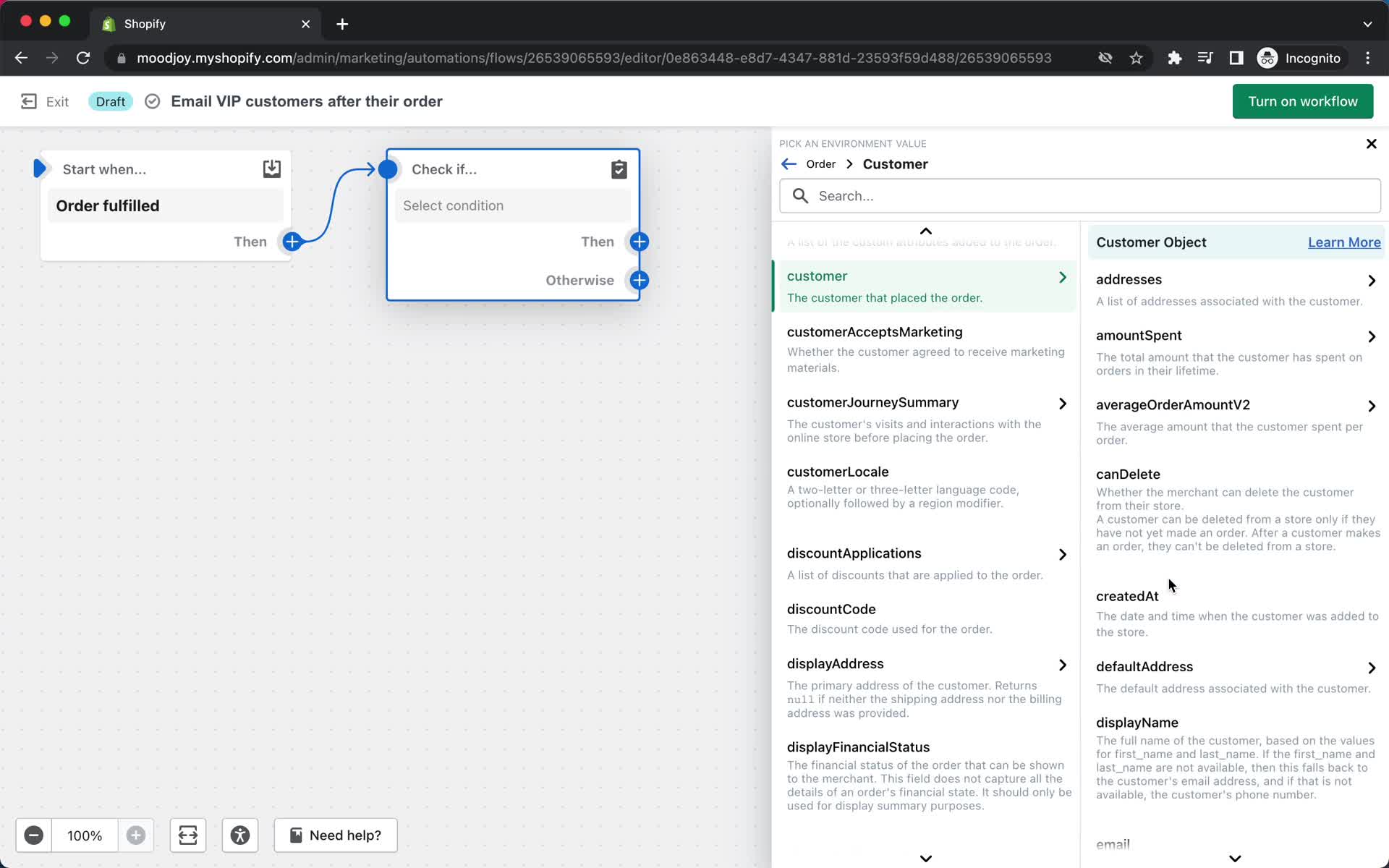The height and width of the screenshot is (868, 1389).
Task: Click Turn on workflow button
Action: (1303, 101)
